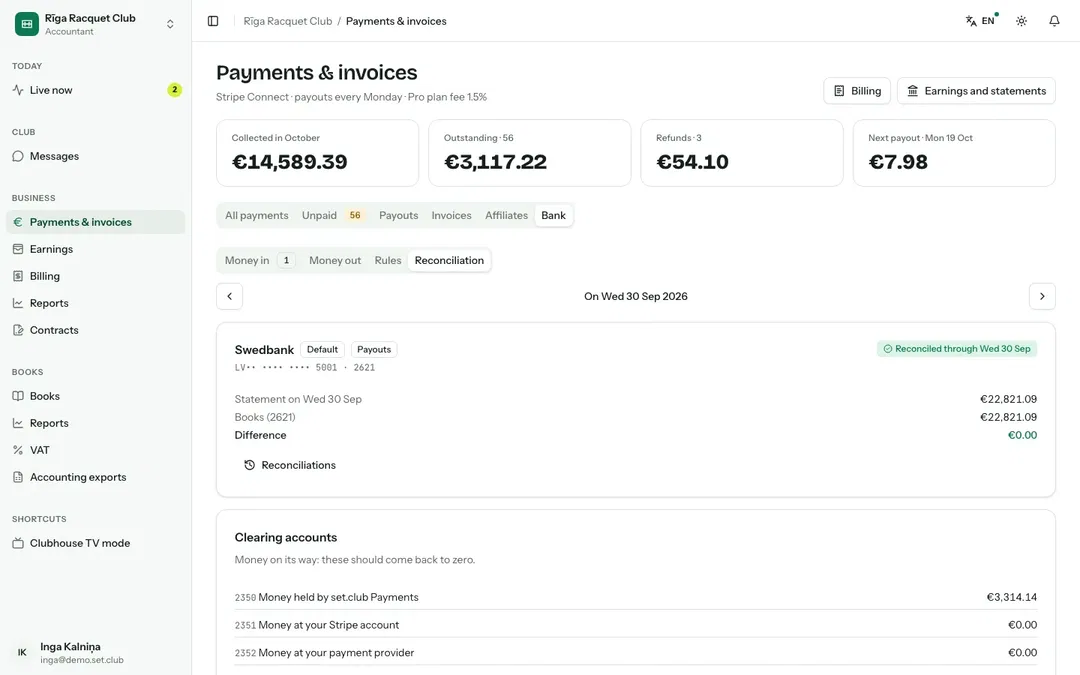Launch Clubhouse TV mode shortcut
This screenshot has width=1080, height=675.
(96, 543)
